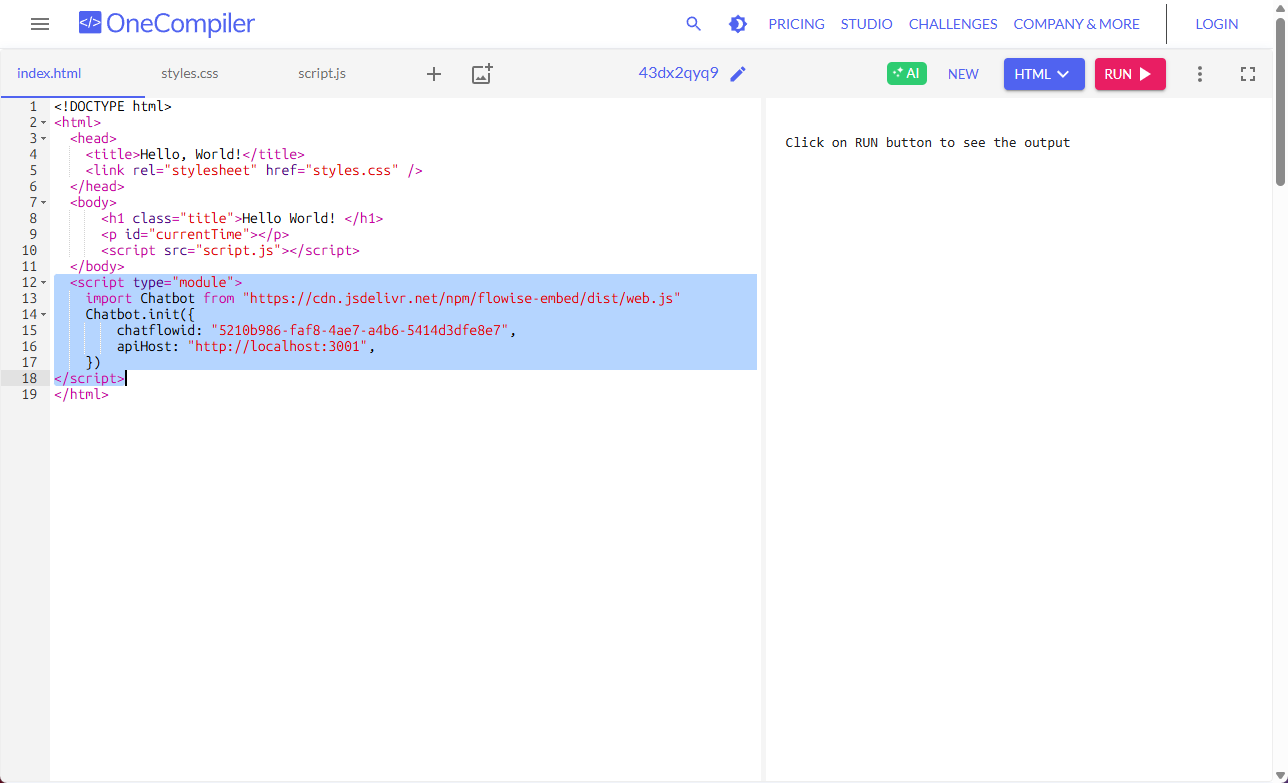This screenshot has height=783, width=1288.
Task: Switch to the styles.css tab
Action: pos(190,74)
